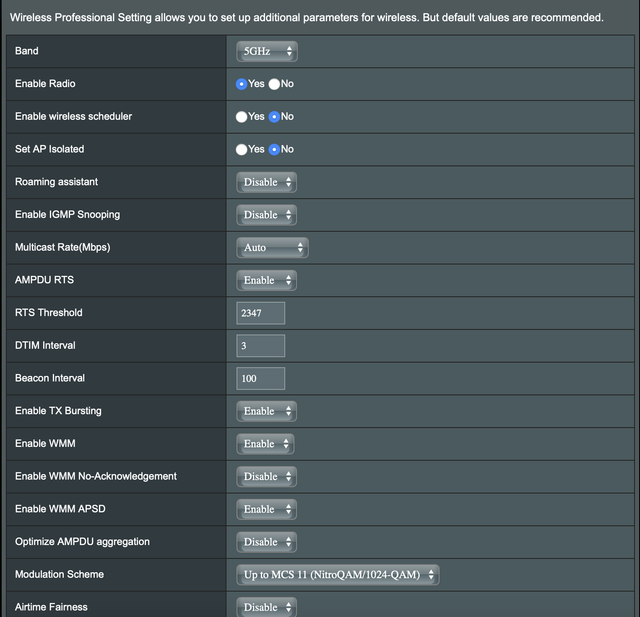Change the AMPDU RTS dropdown
Viewport: 640px width, 617px height.
[x=267, y=280]
